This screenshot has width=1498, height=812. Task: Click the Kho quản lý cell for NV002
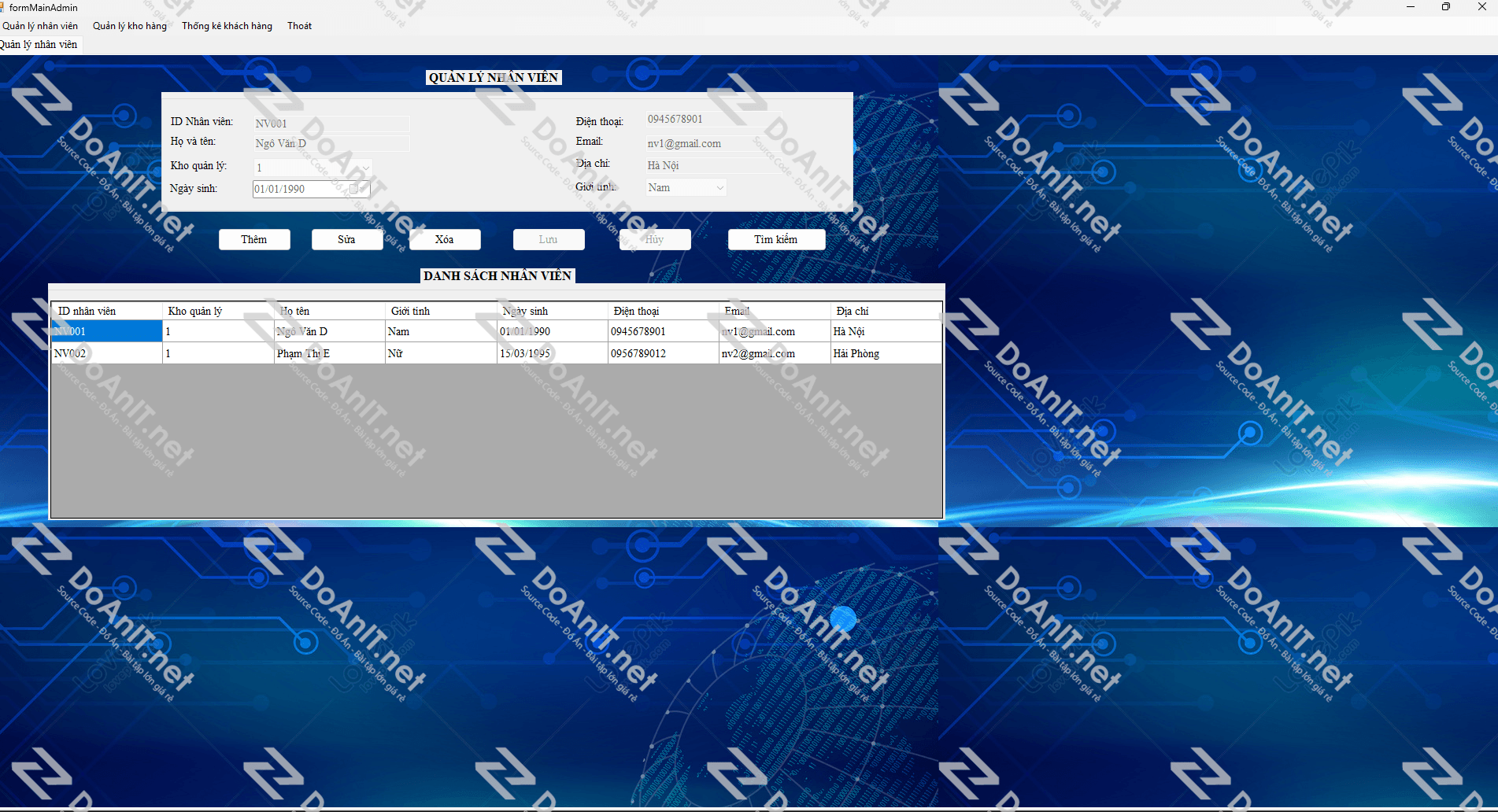tap(218, 353)
